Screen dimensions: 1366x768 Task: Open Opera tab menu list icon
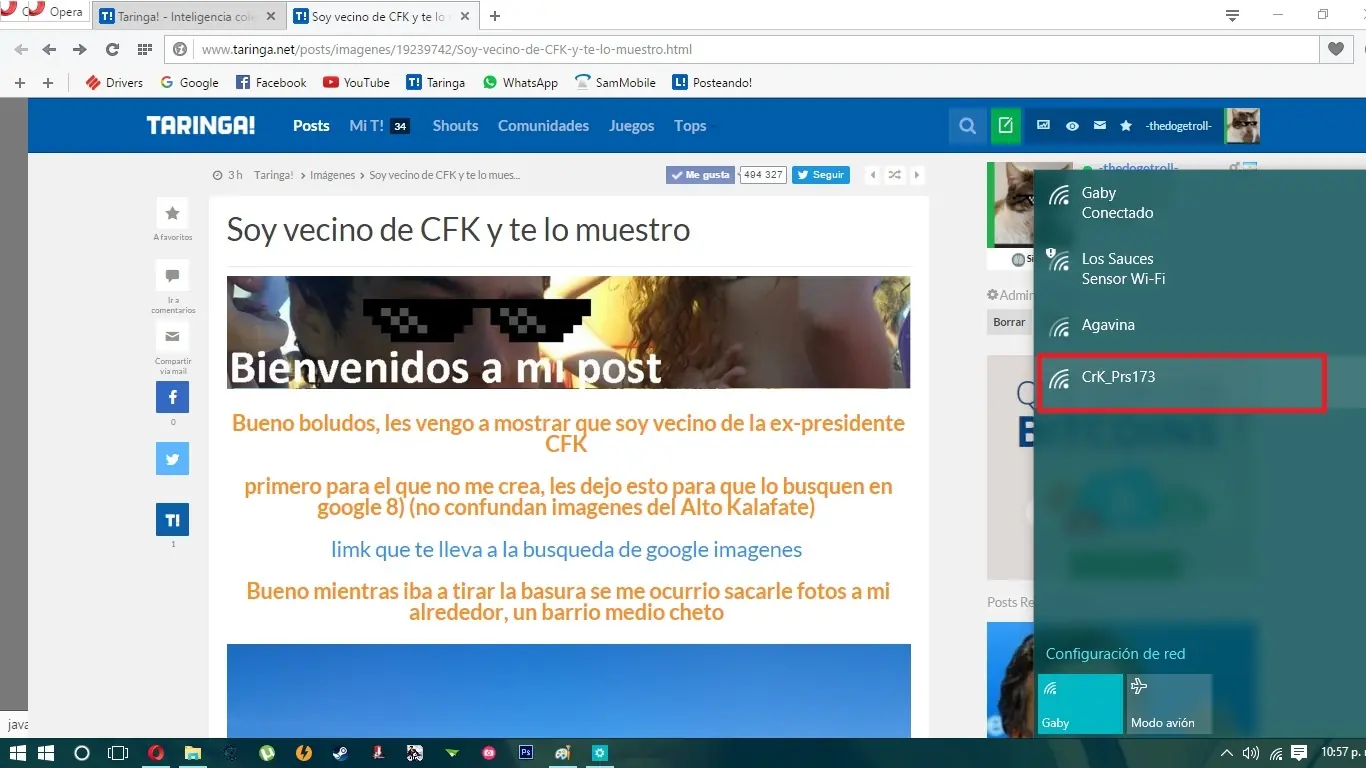[1233, 15]
